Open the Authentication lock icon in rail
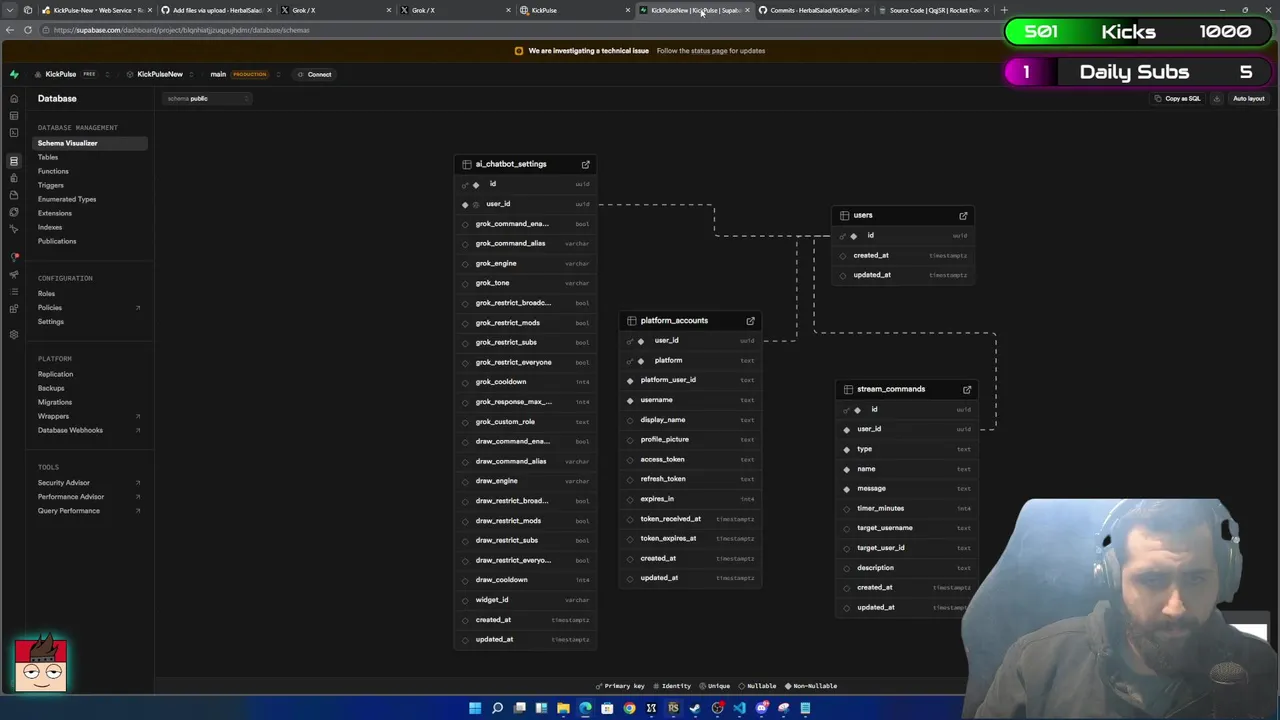Image resolution: width=1280 pixels, height=720 pixels. pos(14,178)
